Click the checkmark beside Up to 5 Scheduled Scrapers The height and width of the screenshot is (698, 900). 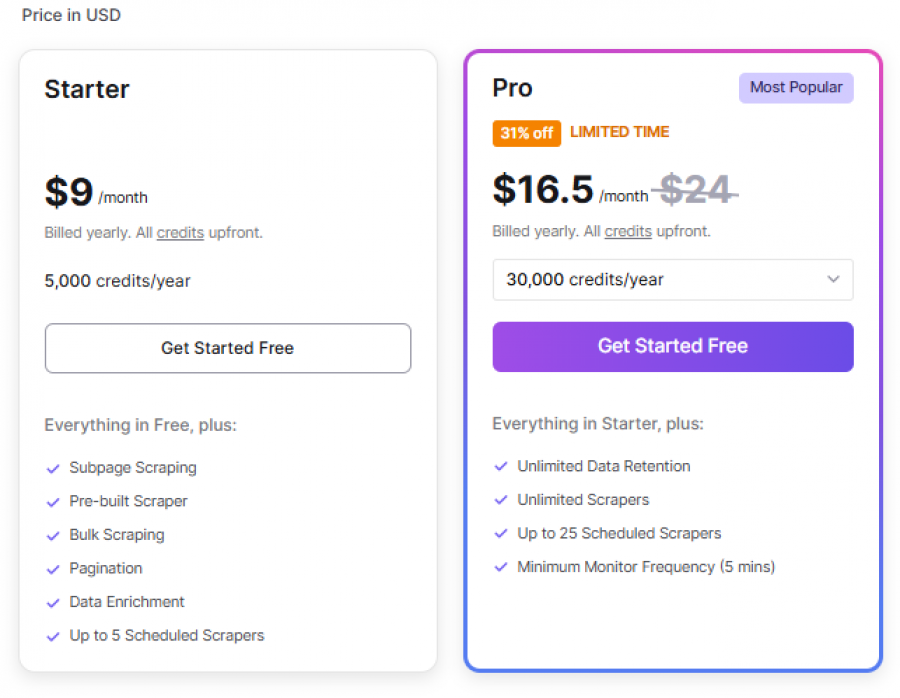point(52,635)
